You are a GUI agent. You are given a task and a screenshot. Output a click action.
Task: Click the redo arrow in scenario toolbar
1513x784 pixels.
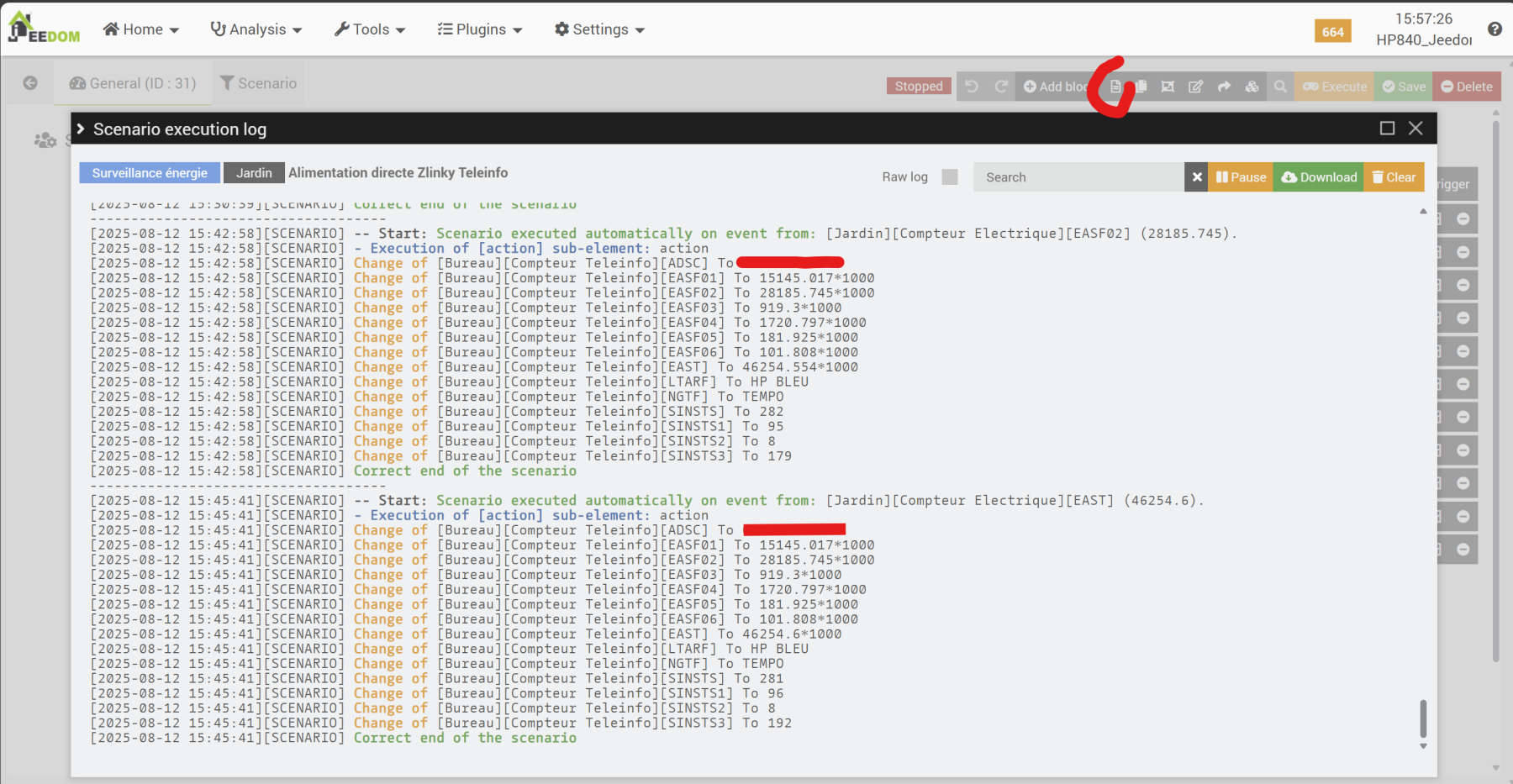(1000, 87)
